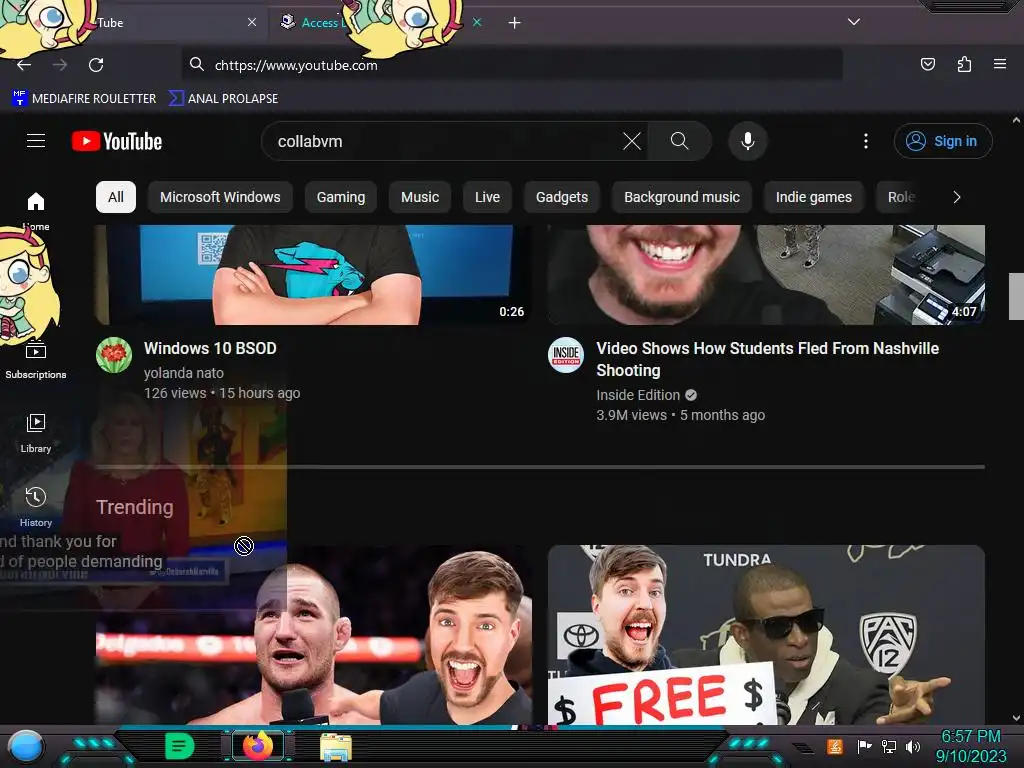Open the network tray icon

[x=888, y=746]
